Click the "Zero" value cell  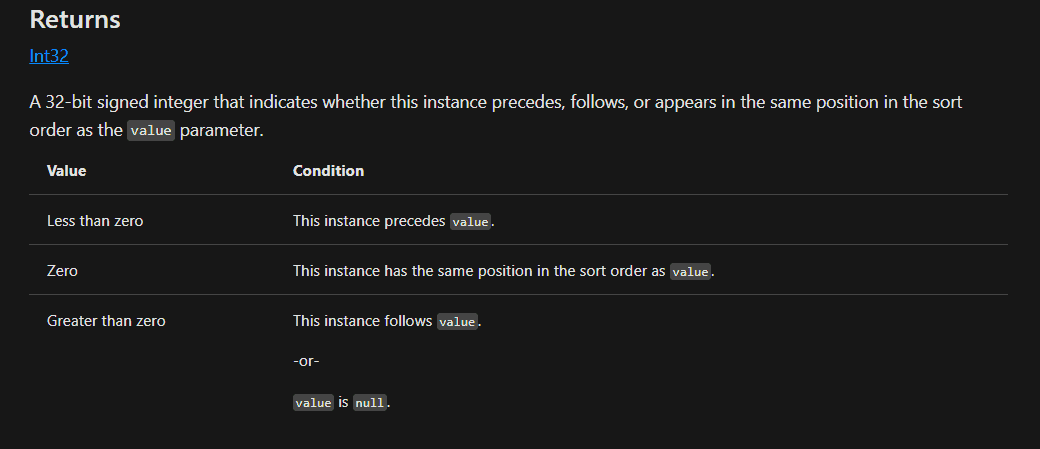click(x=62, y=271)
